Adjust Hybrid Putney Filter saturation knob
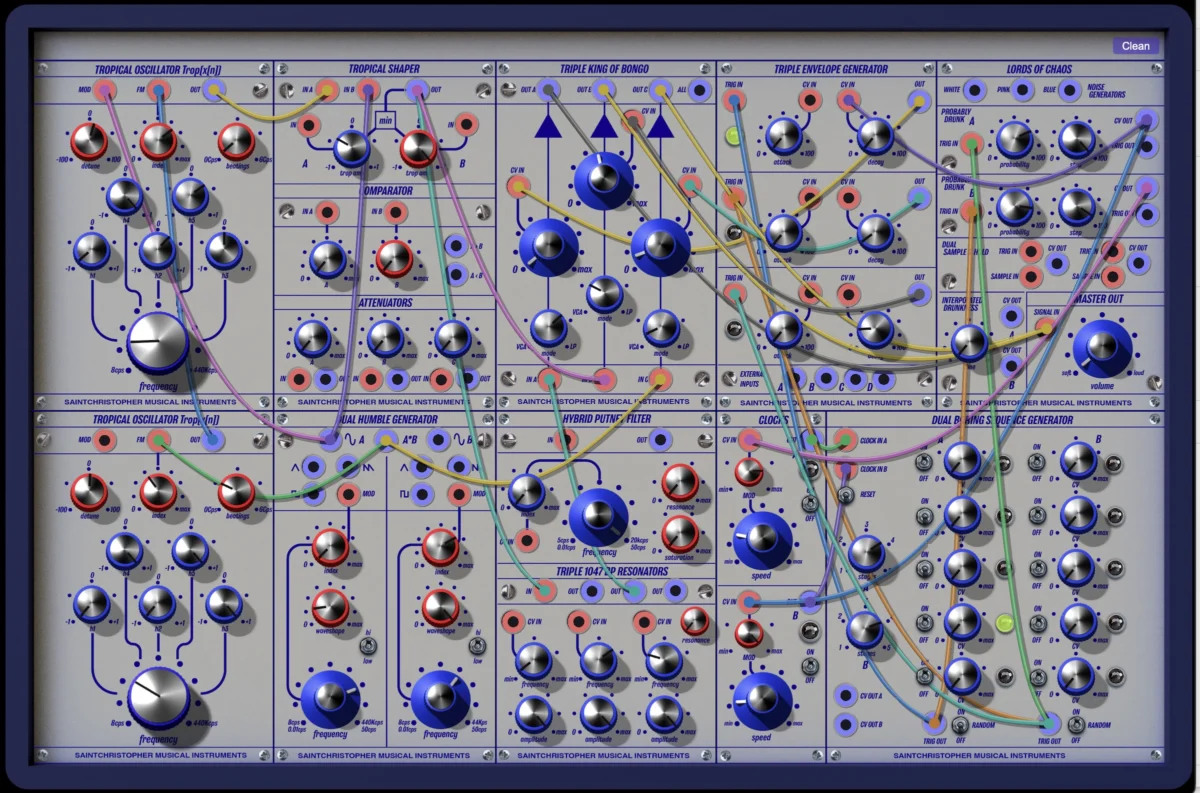The image size is (1200, 793). pyautogui.click(x=680, y=533)
